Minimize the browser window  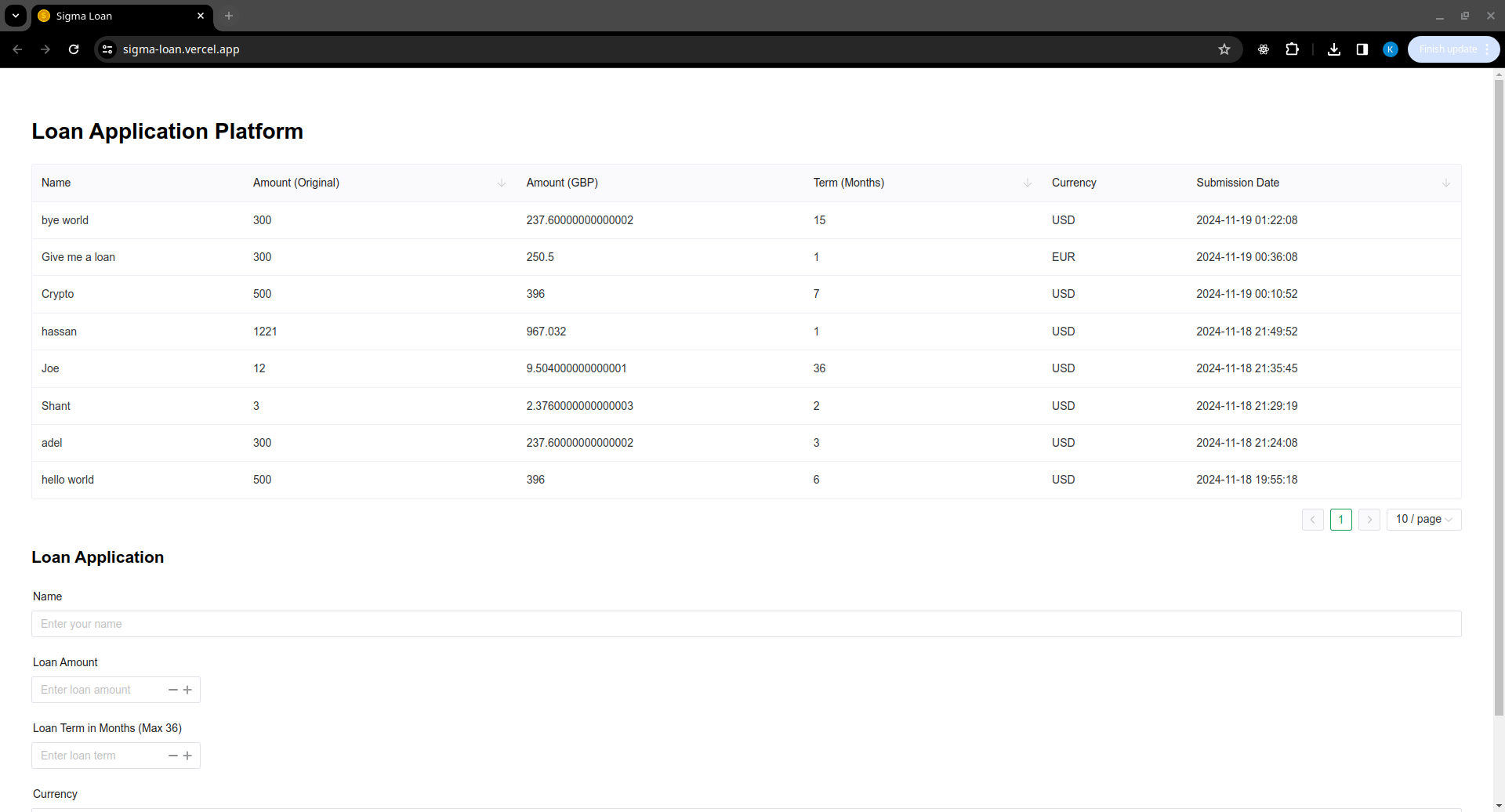coord(1440,16)
